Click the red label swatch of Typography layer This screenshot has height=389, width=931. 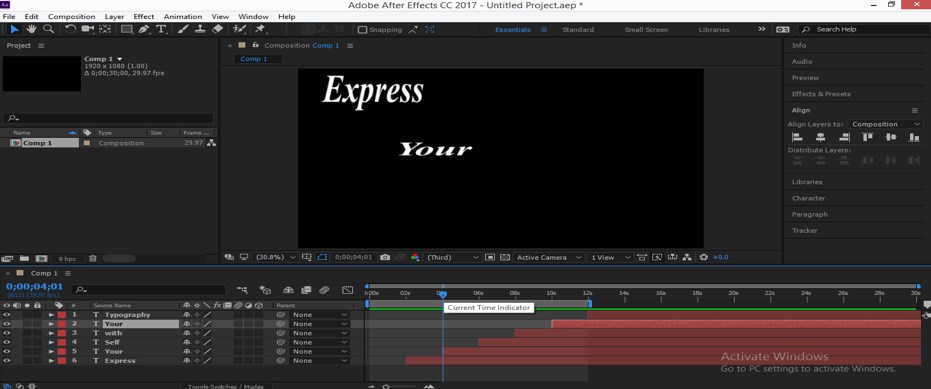[61, 315]
